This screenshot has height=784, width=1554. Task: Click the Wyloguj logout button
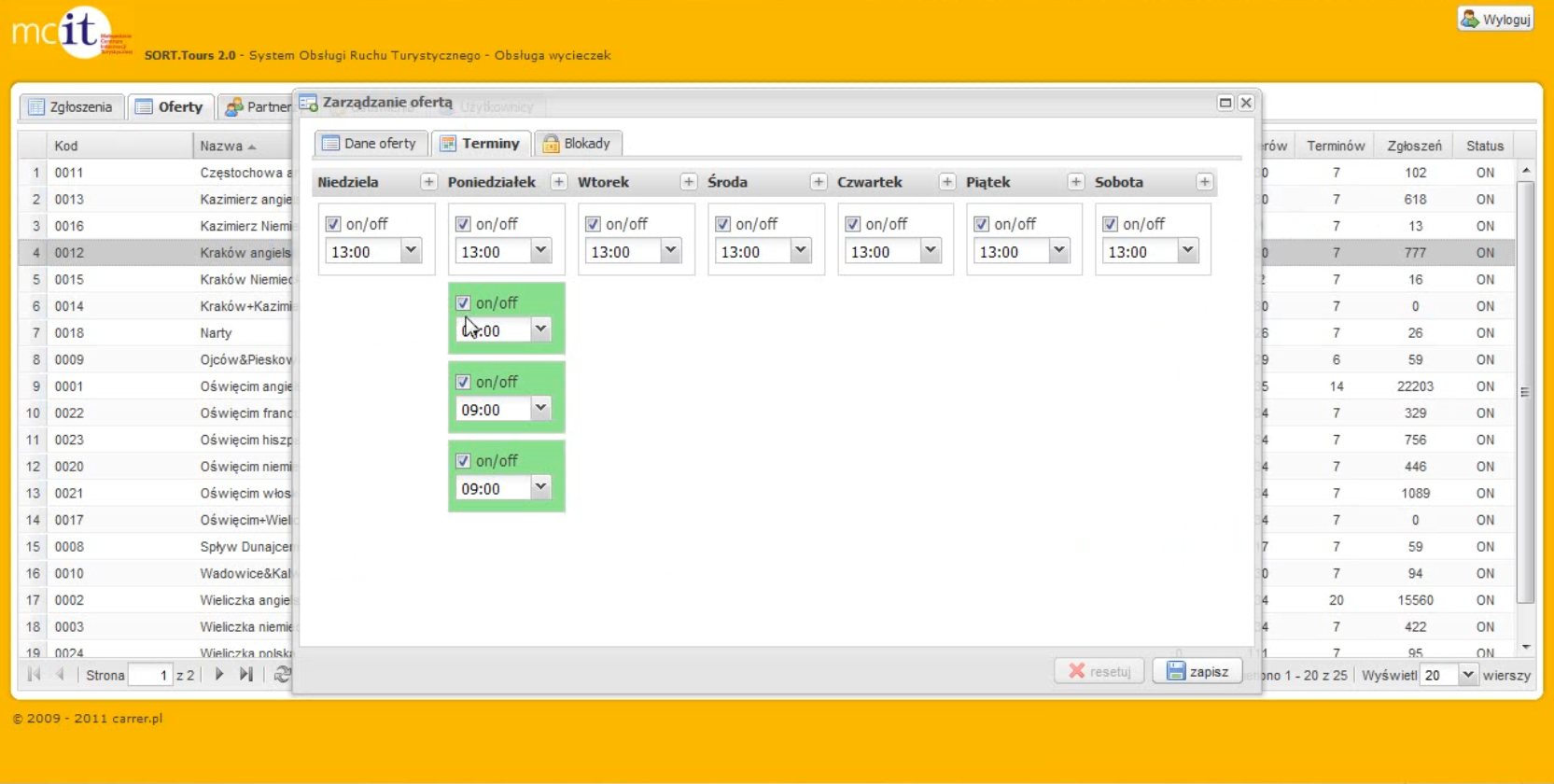coord(1496,20)
